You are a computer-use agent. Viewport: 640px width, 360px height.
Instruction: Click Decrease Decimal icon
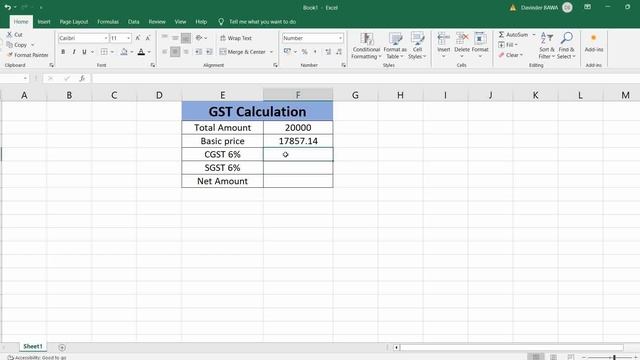pyautogui.click(x=339, y=52)
